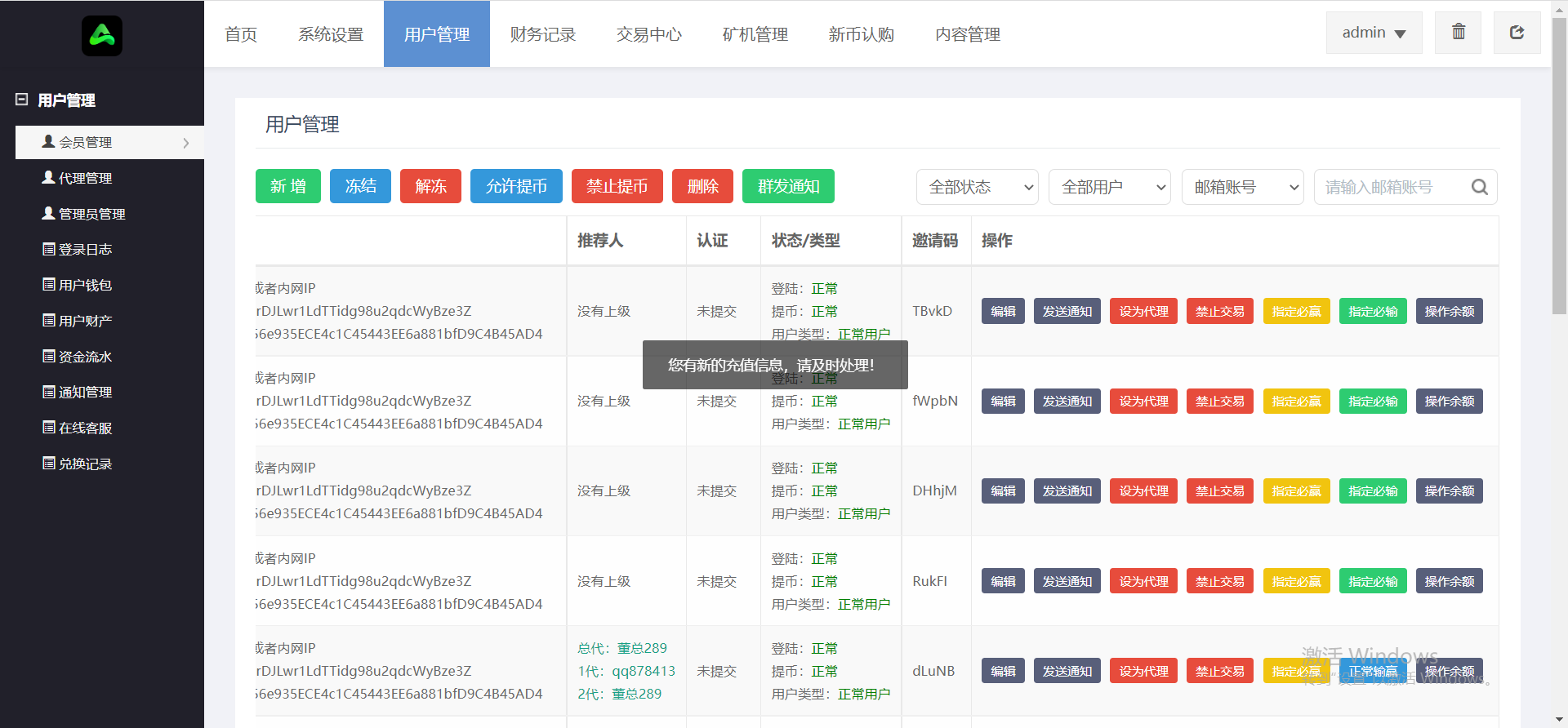
Task: Open 登录日志 in the sidebar
Action: [77, 249]
